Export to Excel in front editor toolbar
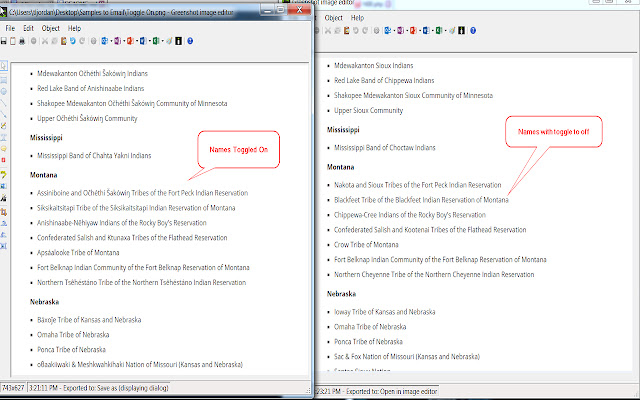 tap(156, 41)
